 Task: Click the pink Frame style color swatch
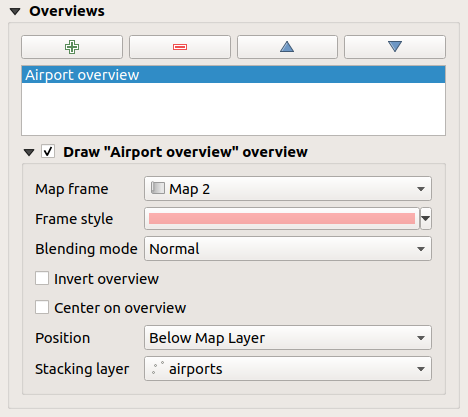282,219
